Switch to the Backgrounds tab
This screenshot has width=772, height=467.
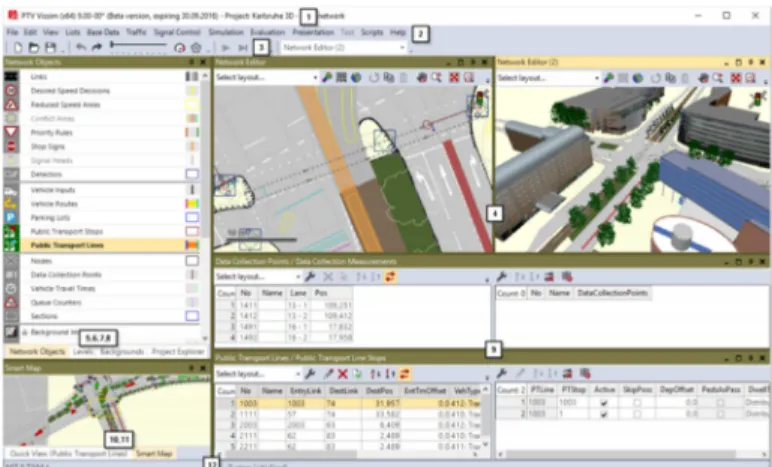(x=122, y=351)
